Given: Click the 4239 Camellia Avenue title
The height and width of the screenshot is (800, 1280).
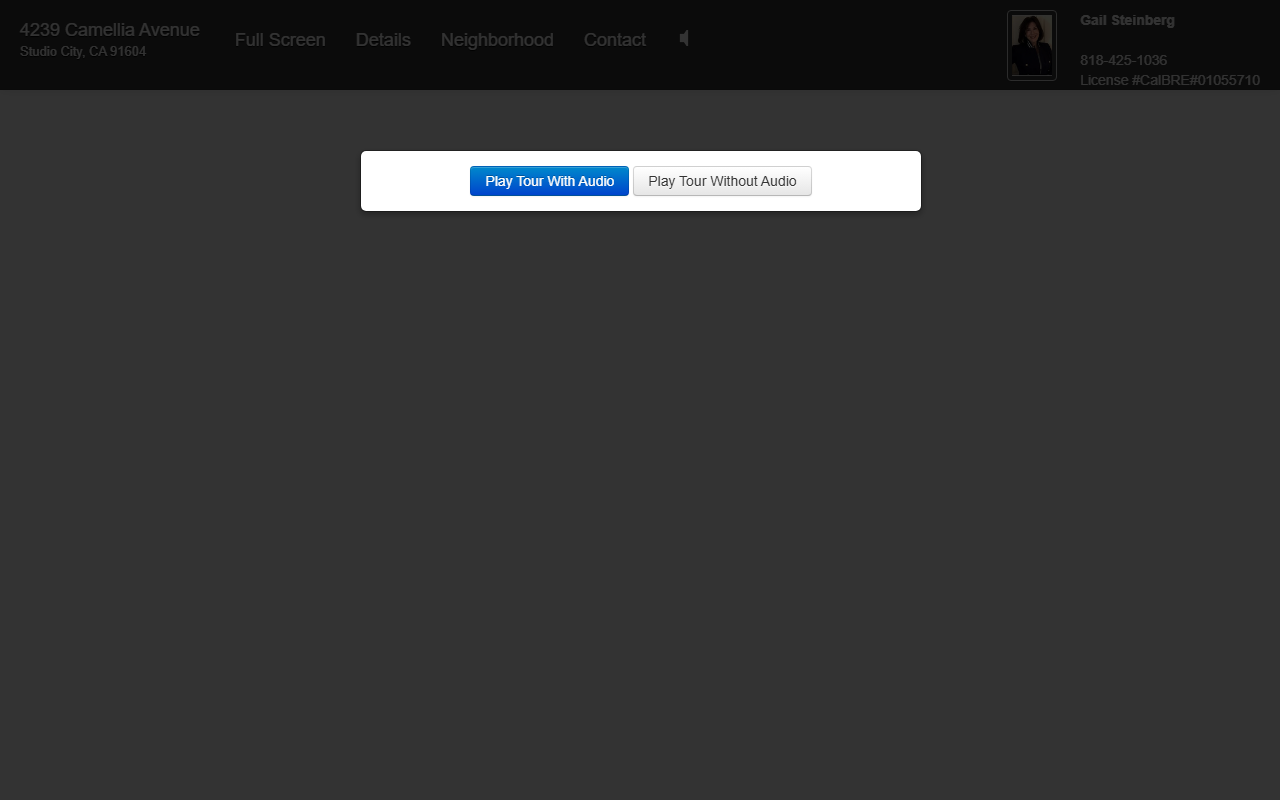Looking at the screenshot, I should pos(110,30).
